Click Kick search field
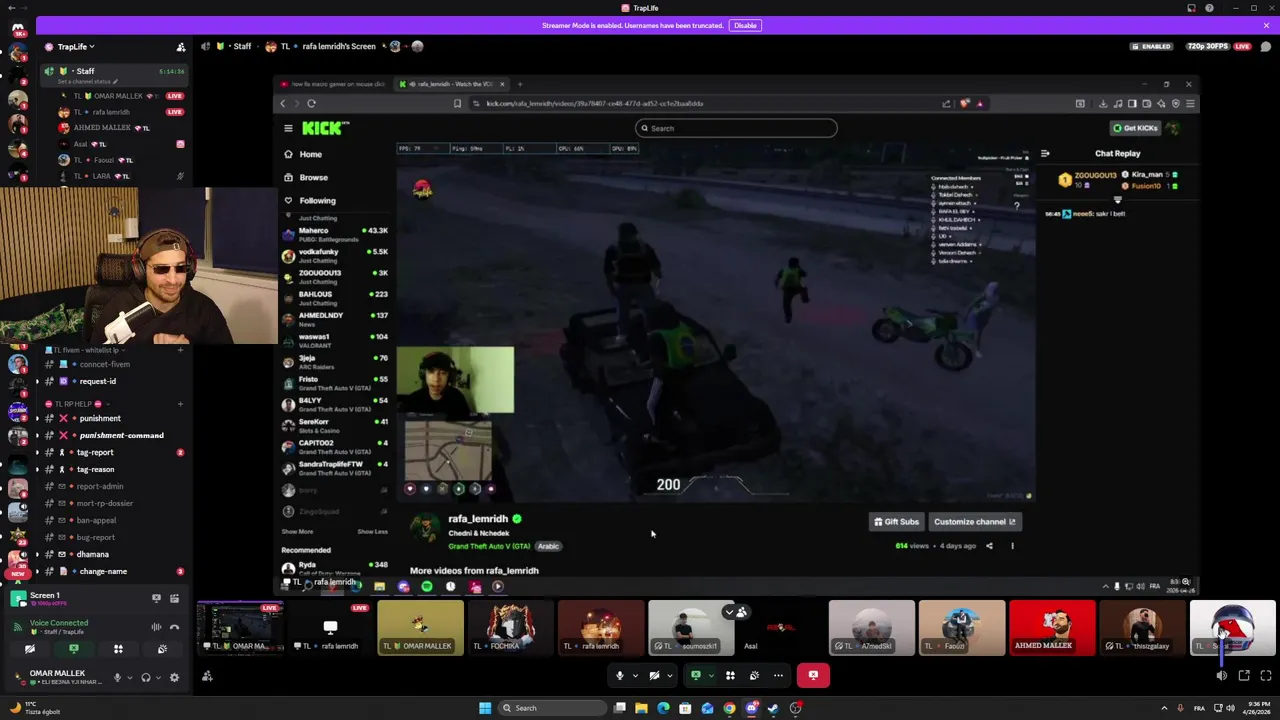 tap(736, 128)
